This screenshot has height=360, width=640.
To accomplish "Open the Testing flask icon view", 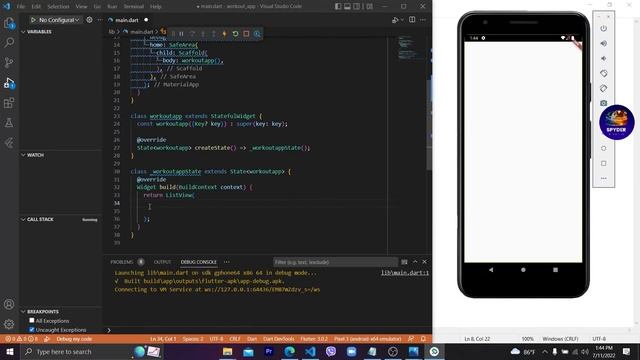I will 9,123.
